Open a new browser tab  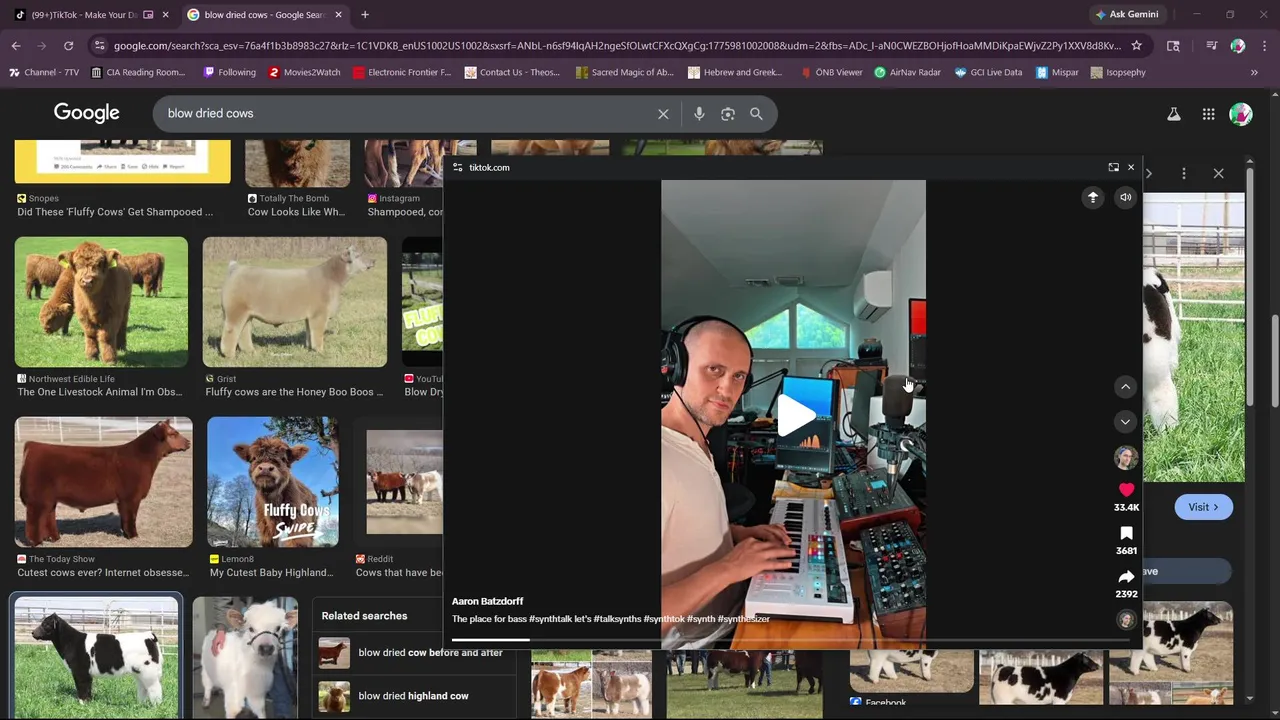(x=365, y=15)
